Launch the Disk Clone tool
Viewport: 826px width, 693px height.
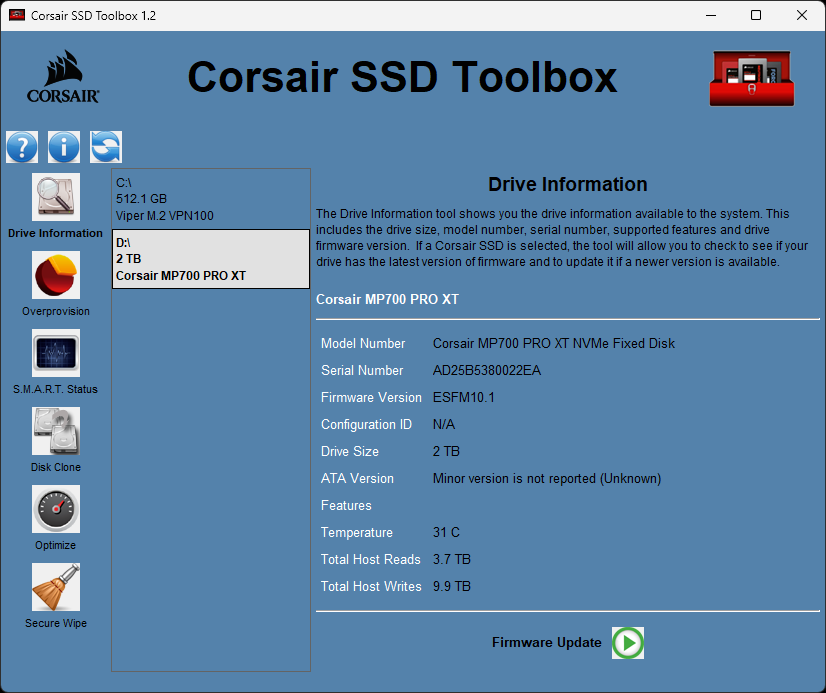pos(55,439)
